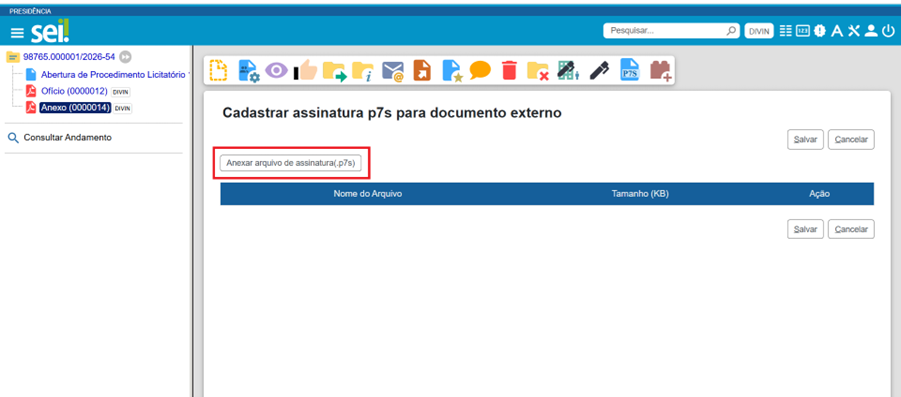Select Anexo (0000014) in the tree
The width and height of the screenshot is (901, 397).
pos(75,108)
